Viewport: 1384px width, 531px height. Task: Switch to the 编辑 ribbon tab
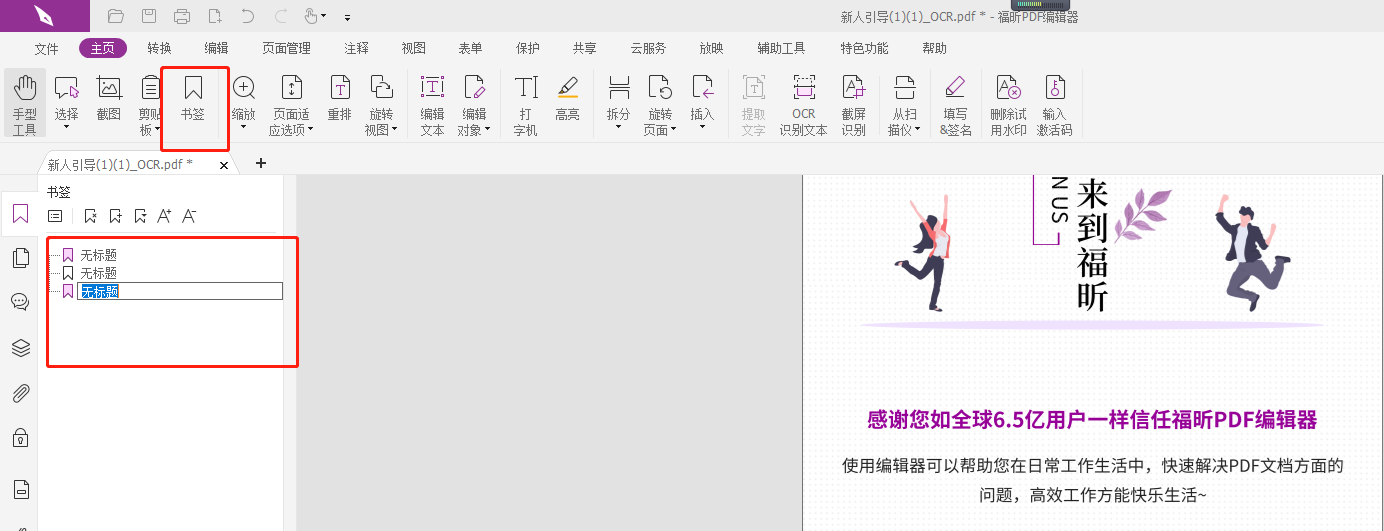click(216, 48)
